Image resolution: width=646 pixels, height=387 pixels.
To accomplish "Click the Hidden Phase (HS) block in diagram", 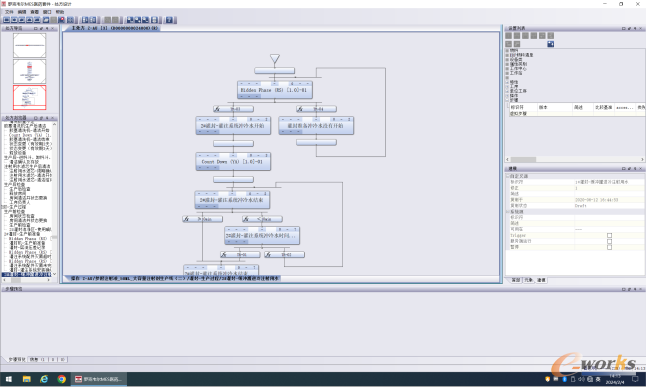I will [275, 90].
